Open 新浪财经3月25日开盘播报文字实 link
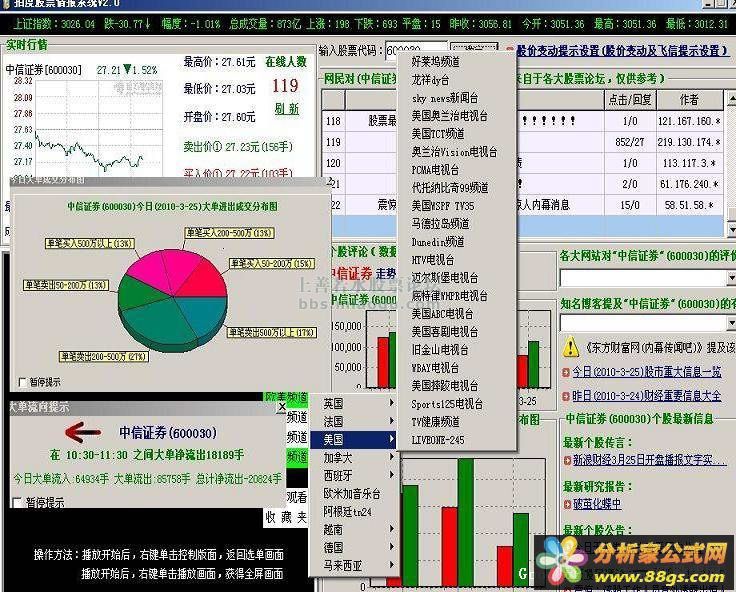 650,460
